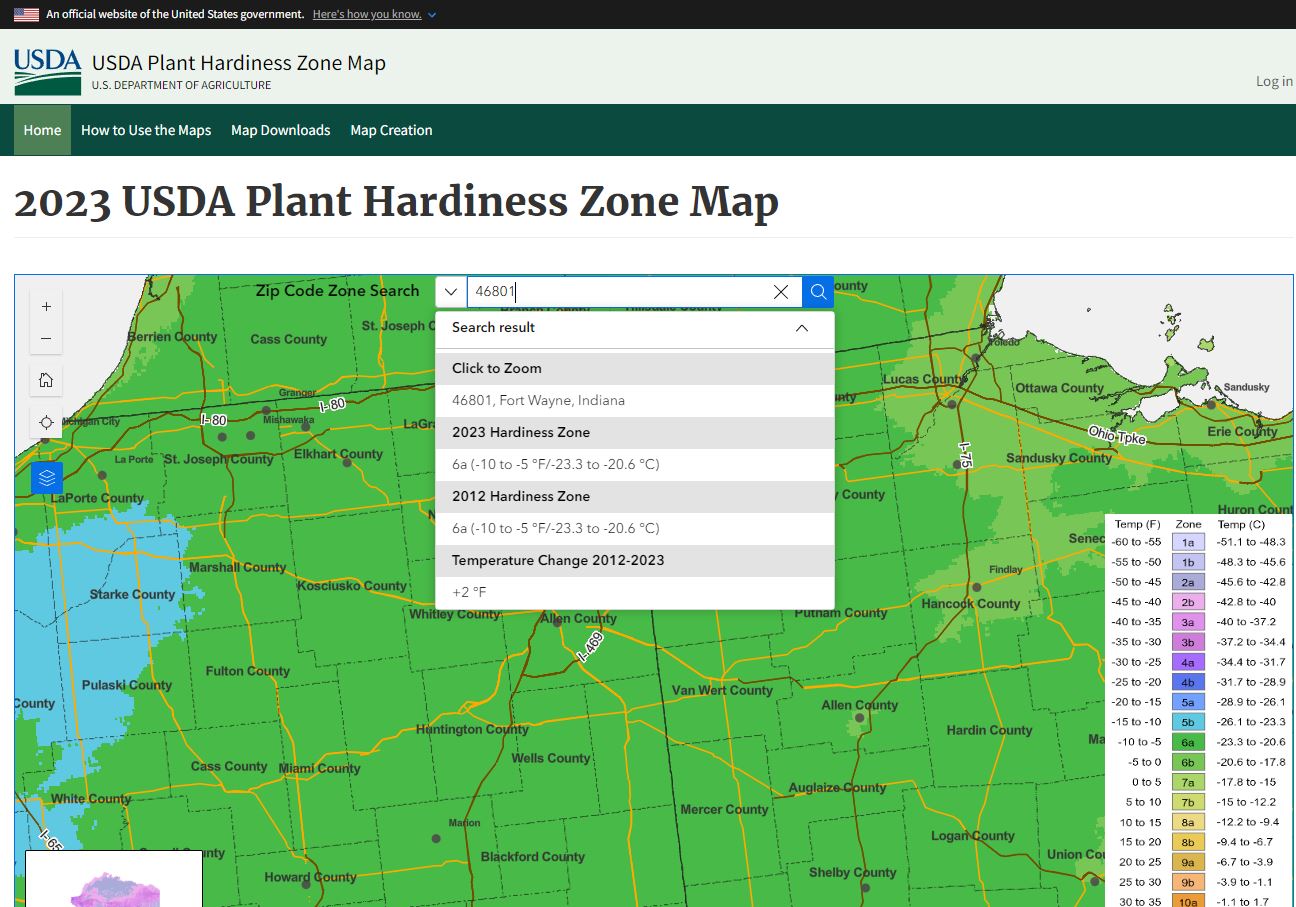Click Pulaski County map label
The width and height of the screenshot is (1296, 907).
(x=127, y=685)
